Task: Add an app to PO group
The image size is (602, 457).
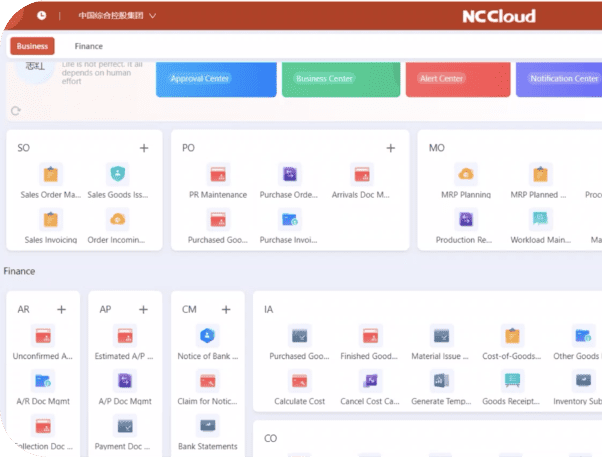Action: (391, 148)
